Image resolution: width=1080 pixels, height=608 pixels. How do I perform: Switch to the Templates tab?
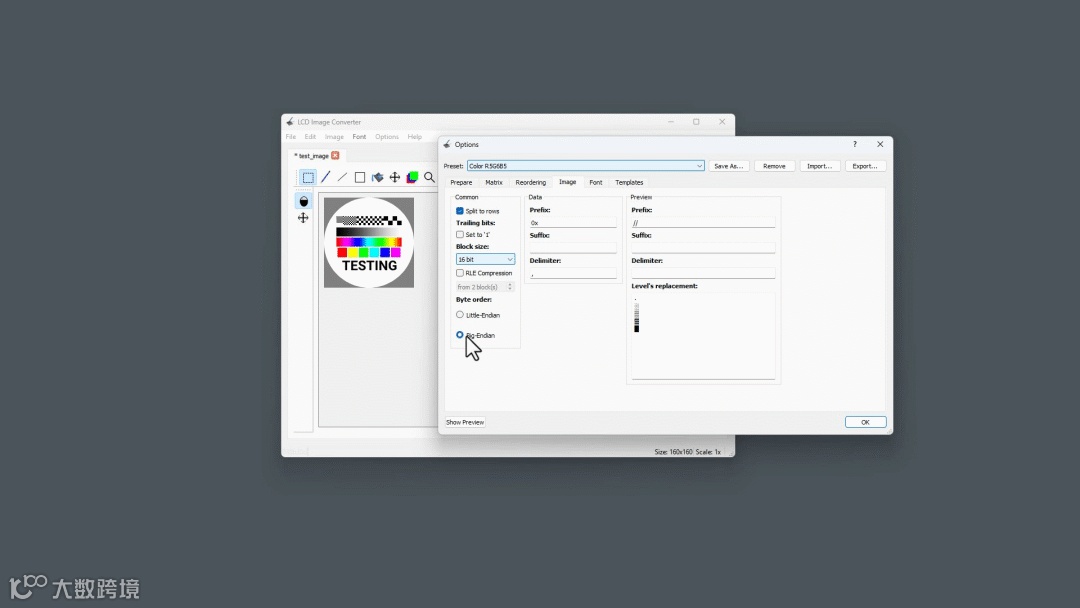tap(629, 182)
